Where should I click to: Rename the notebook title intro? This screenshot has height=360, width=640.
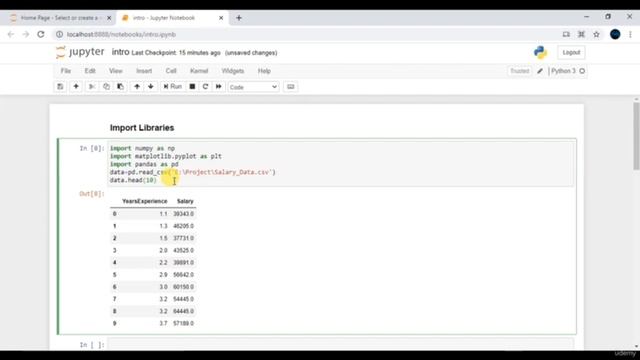tap(120, 52)
